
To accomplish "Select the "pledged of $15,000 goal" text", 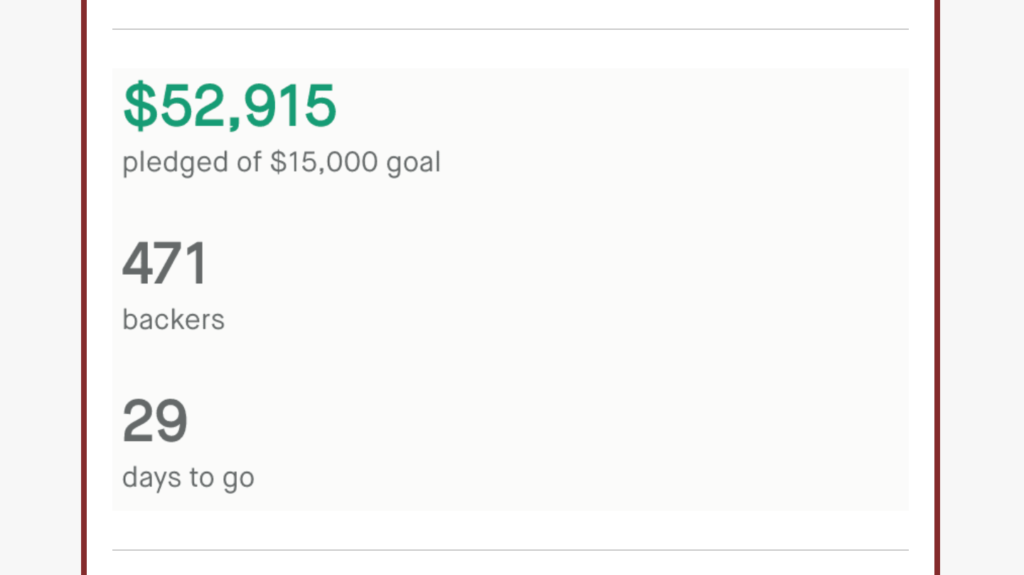I will click(x=281, y=162).
